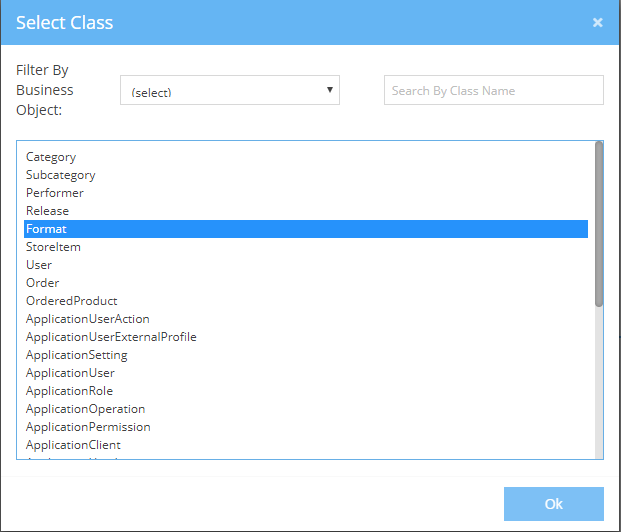Close the Select Class dialog
This screenshot has height=532, width=621.
tap(597, 22)
